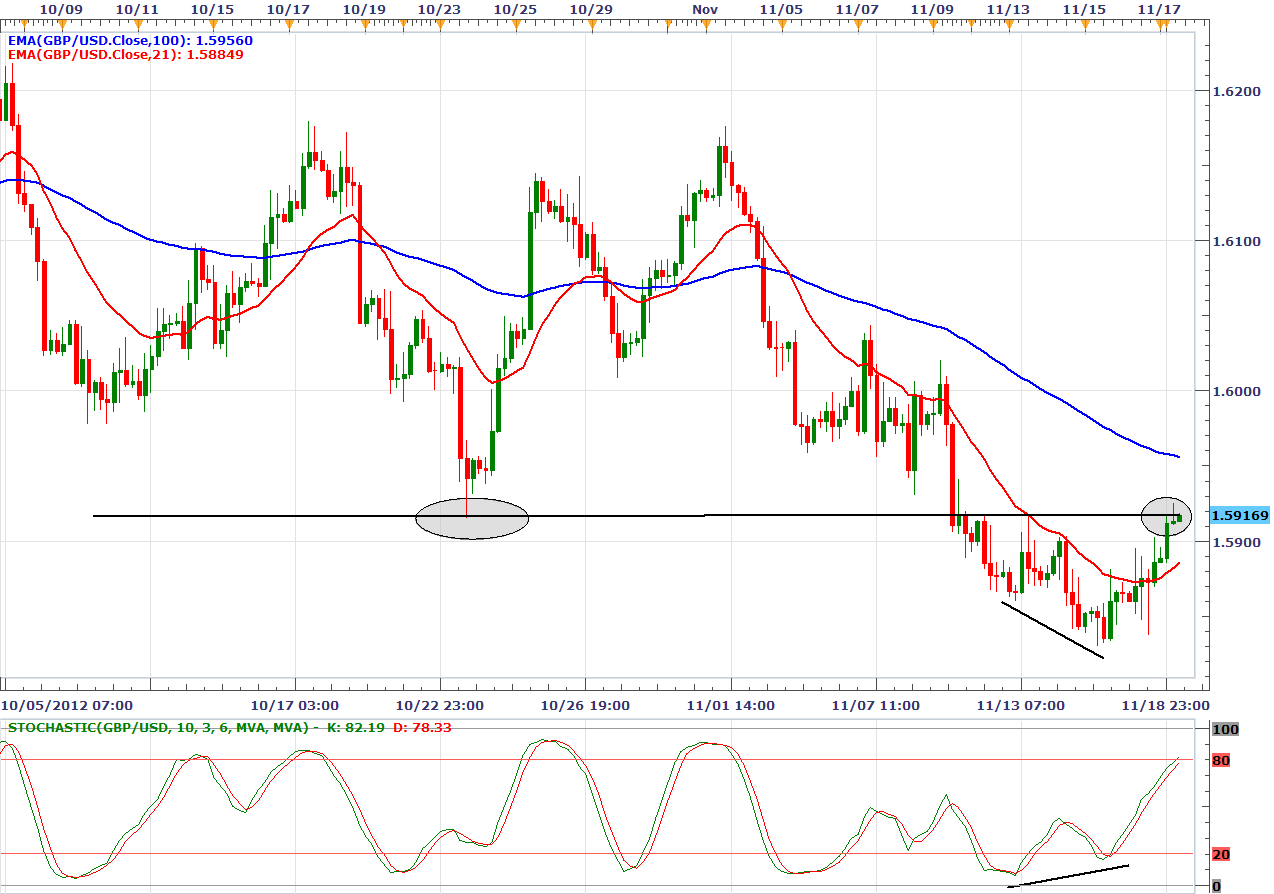Viewport: 1274px width, 894px height.
Task: Click the orange marker under Nov label
Action: 705,25
